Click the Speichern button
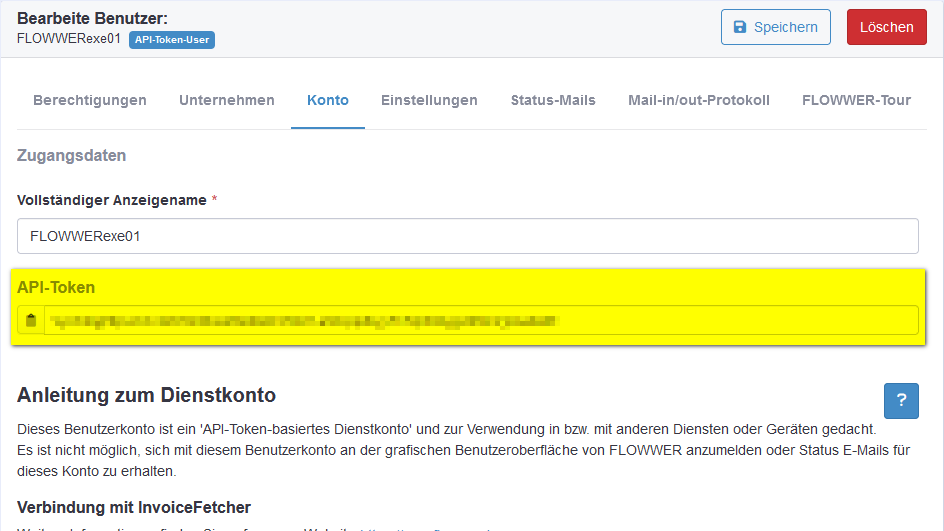Image resolution: width=944 pixels, height=531 pixels. [775, 27]
